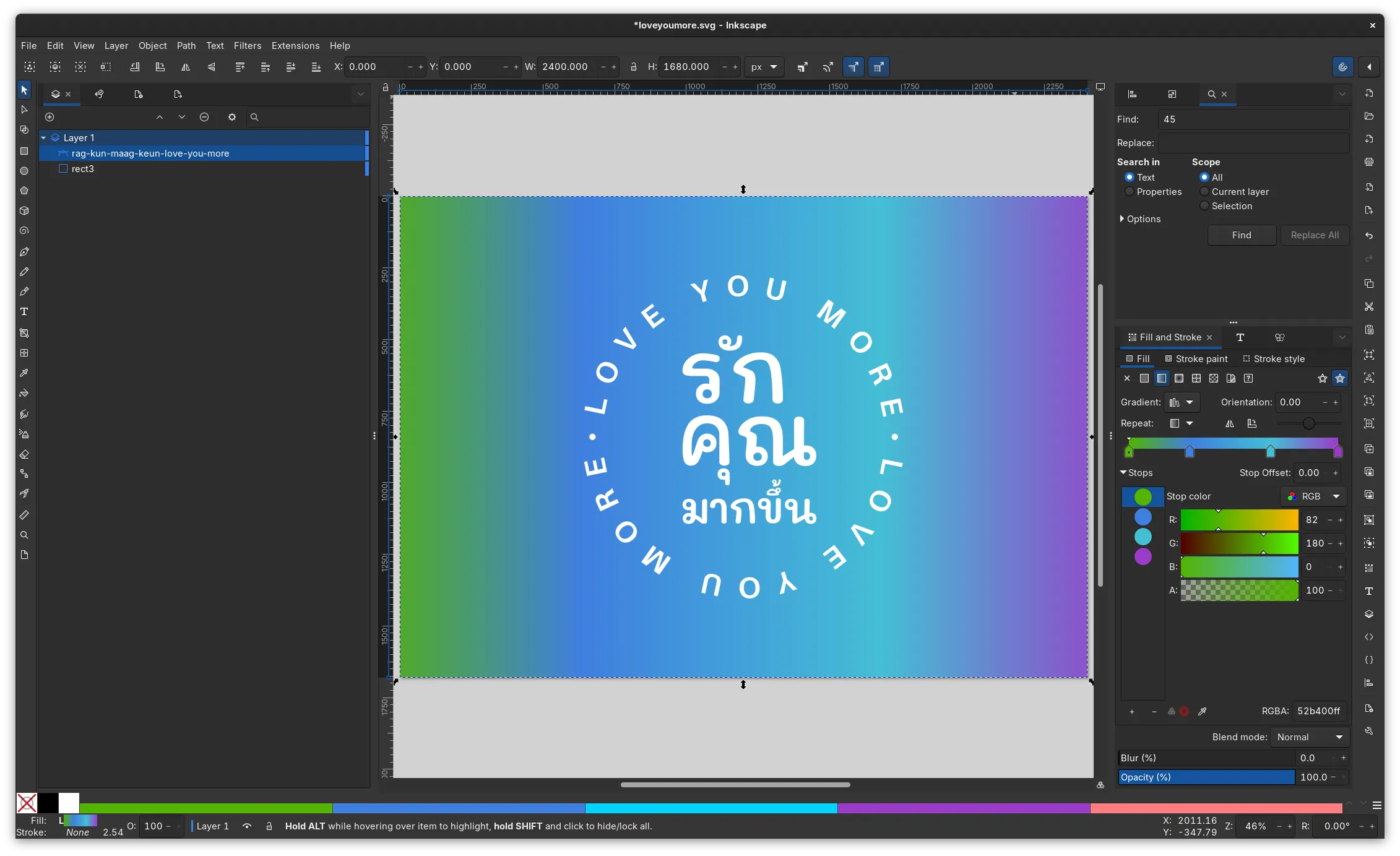
Task: Open the Filters menu
Action: click(x=247, y=46)
